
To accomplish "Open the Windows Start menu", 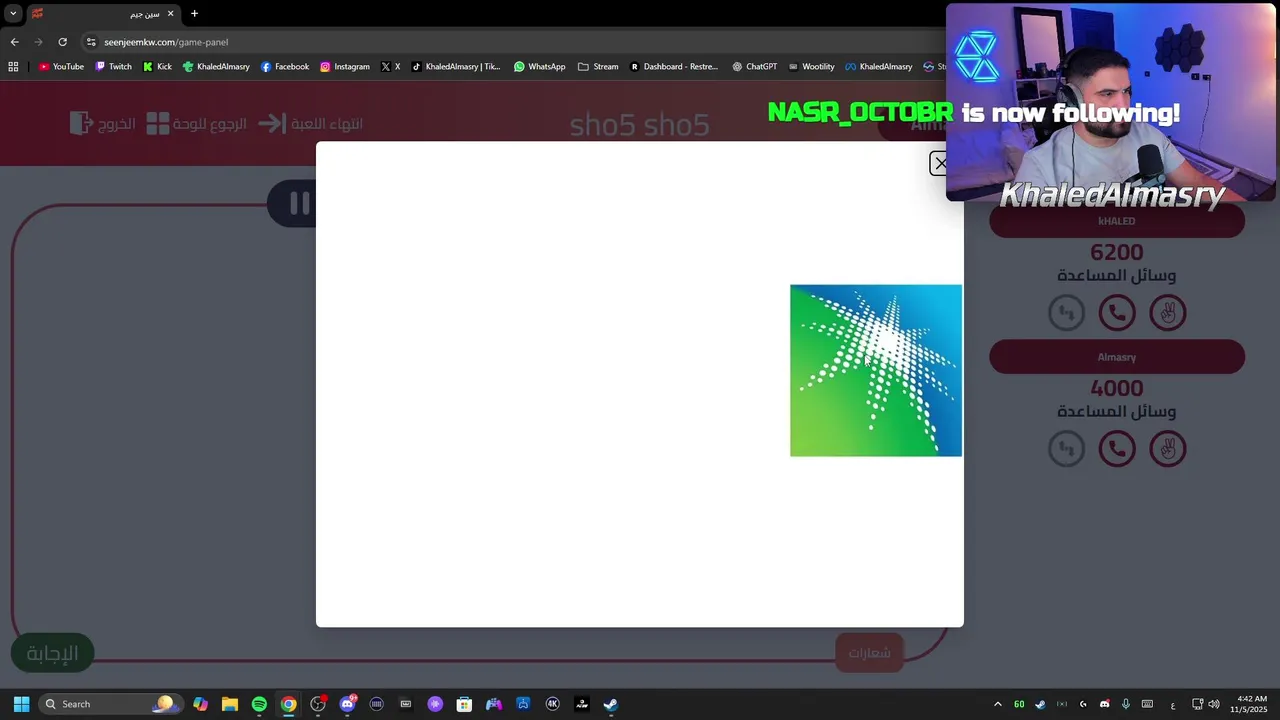I will [21, 704].
